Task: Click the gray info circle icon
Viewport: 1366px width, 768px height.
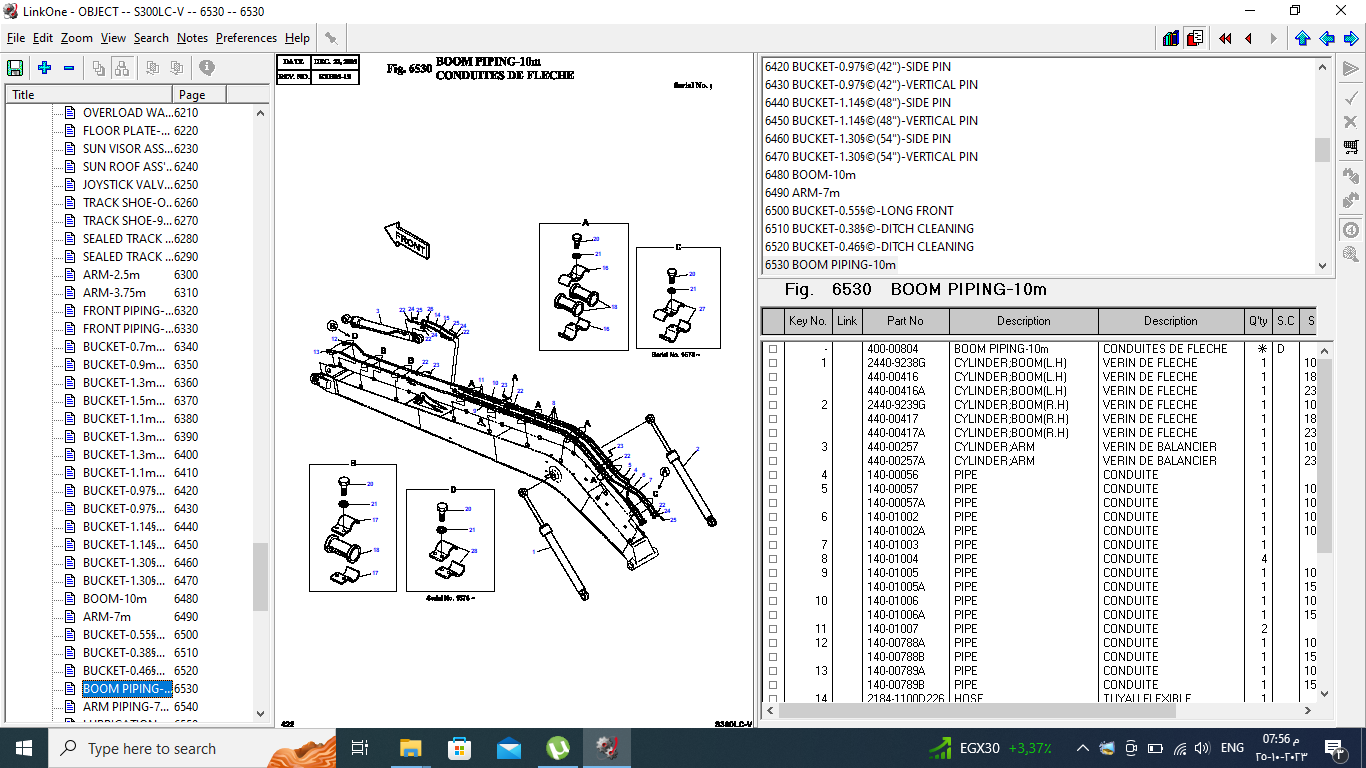Action: (x=207, y=68)
